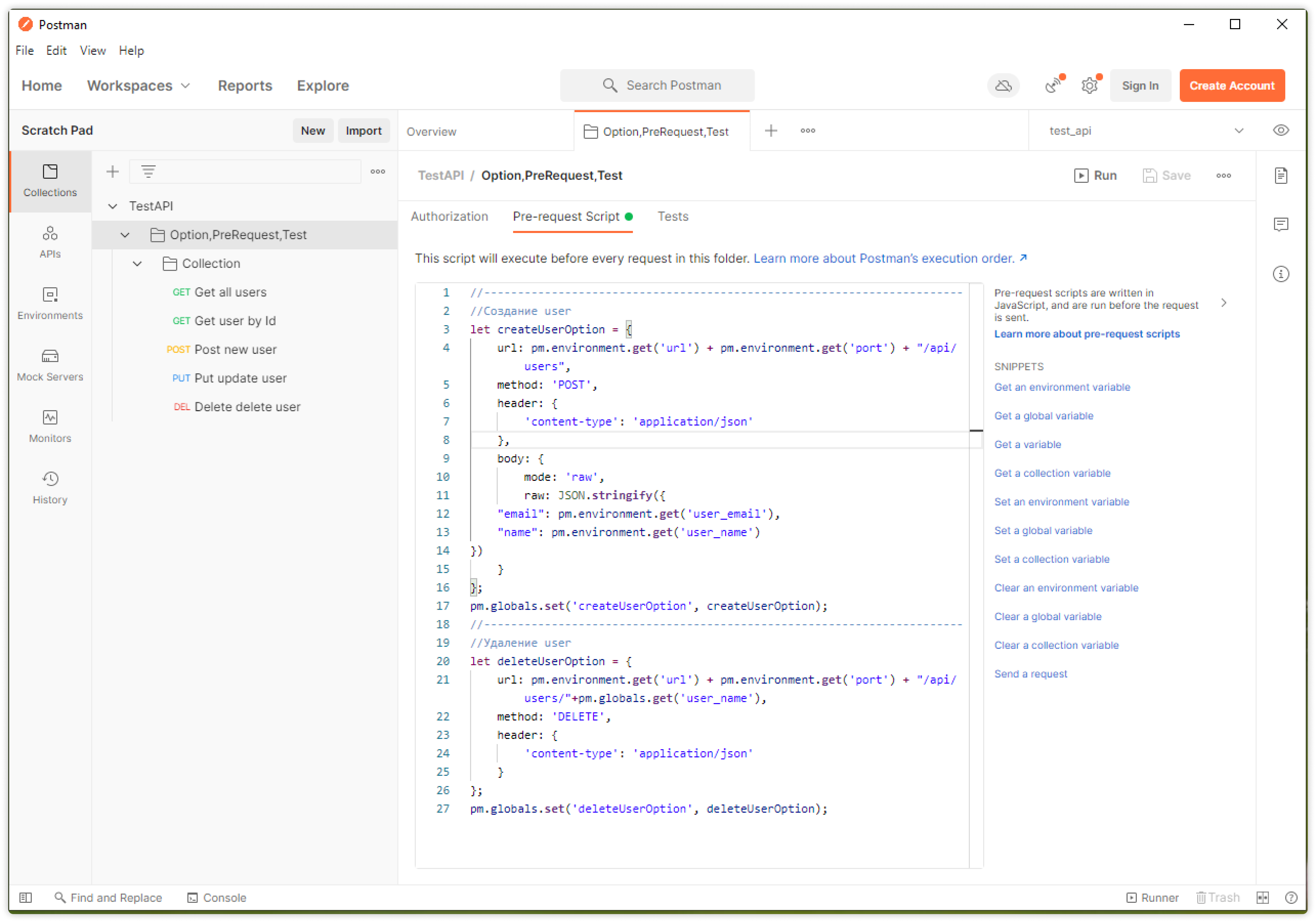Run the folder with the Run button
The image size is (1316, 922).
[x=1095, y=175]
